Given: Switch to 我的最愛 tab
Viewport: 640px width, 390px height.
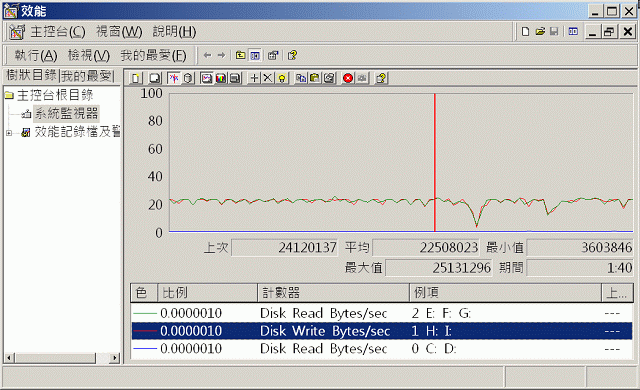Looking at the screenshot, I should [87, 75].
